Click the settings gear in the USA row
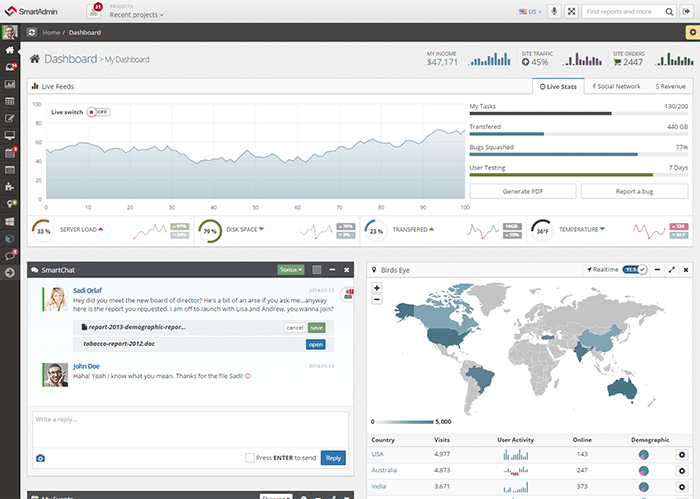Screen dimensions: 700x499 point(682,455)
